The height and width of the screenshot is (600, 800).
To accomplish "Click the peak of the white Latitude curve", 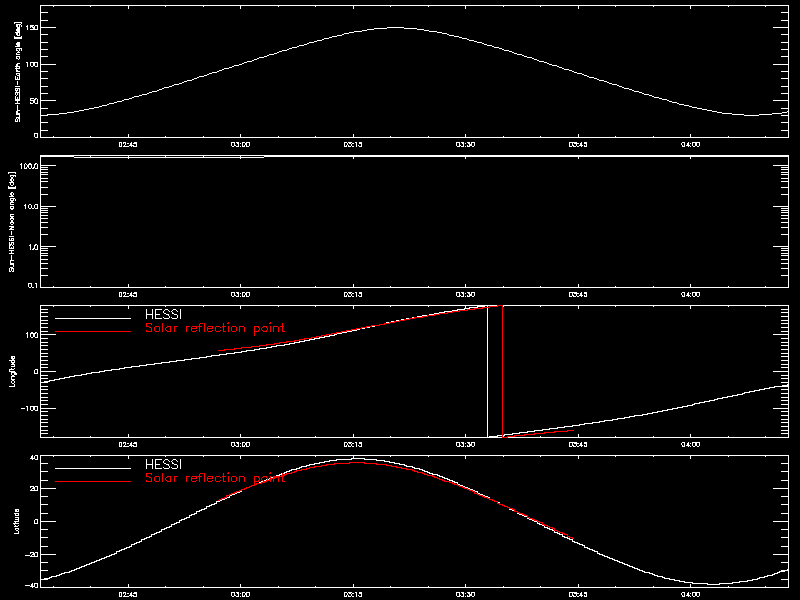I will click(x=355, y=459).
